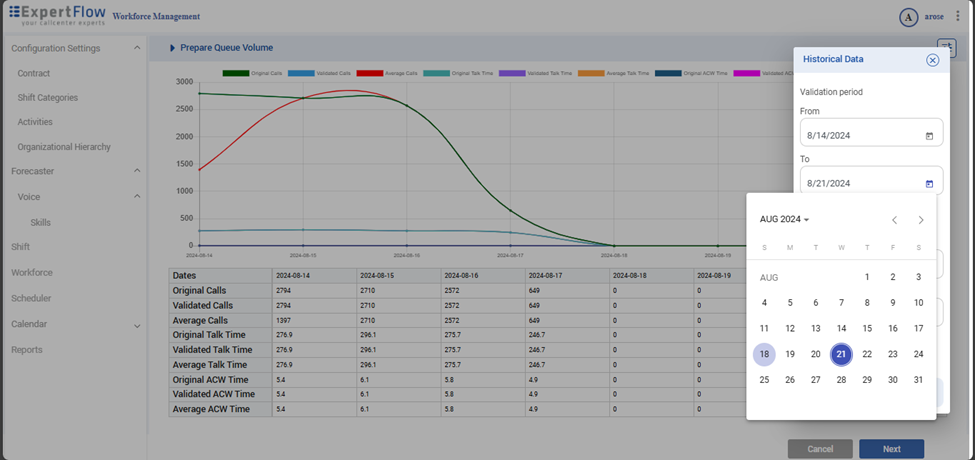Open the AUG 2024 month-year dropdown
This screenshot has width=975, height=460.
(784, 220)
